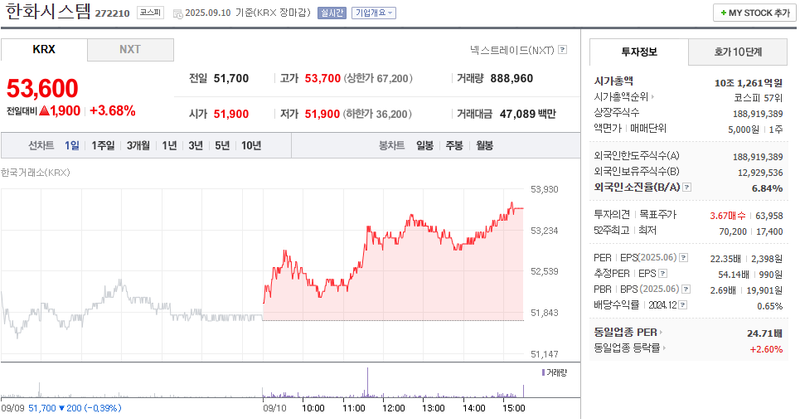The image size is (800, 419).
Task: Click the stock code 272210
Action: (x=112, y=13)
